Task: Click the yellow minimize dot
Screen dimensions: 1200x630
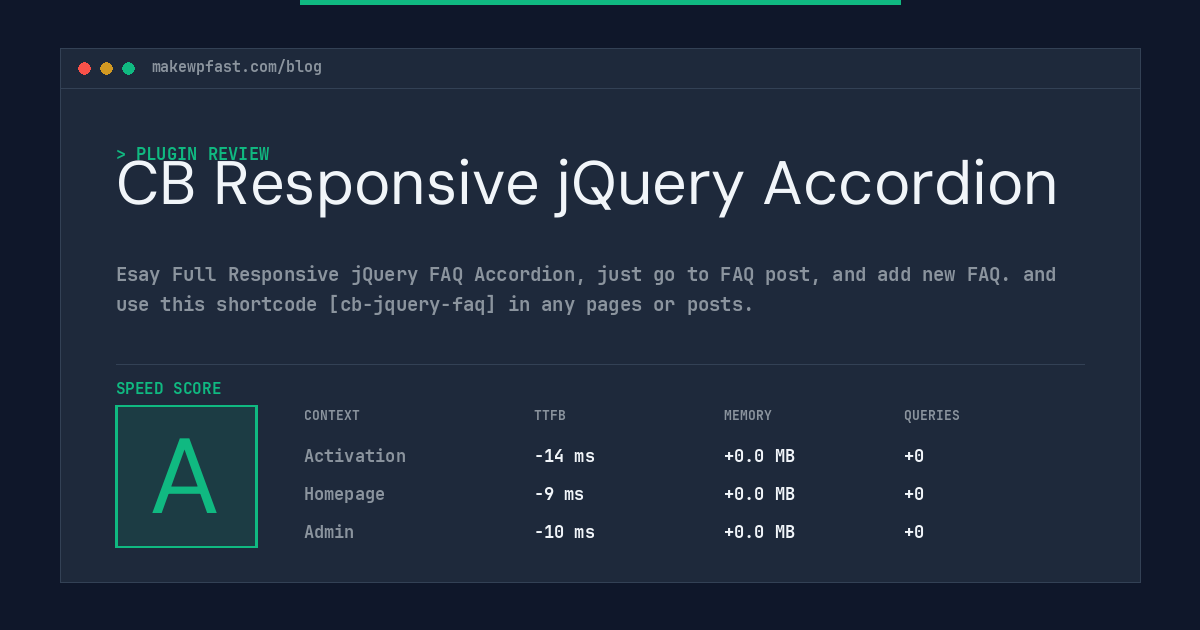Action: coord(106,68)
